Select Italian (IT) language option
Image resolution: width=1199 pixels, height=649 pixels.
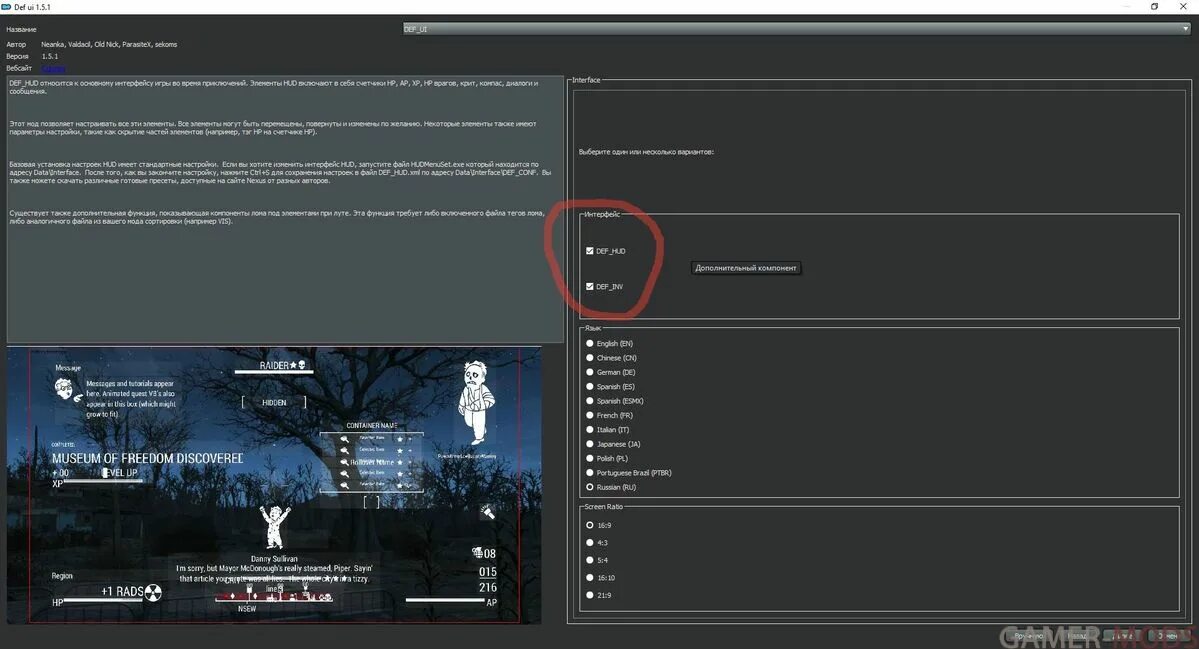click(590, 430)
